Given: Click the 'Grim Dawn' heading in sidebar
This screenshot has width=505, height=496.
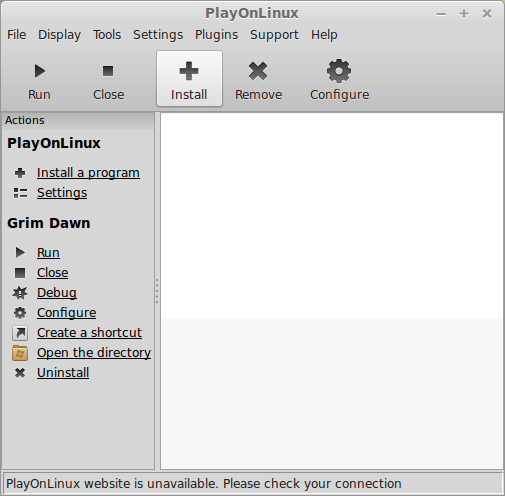Looking at the screenshot, I should [49, 223].
